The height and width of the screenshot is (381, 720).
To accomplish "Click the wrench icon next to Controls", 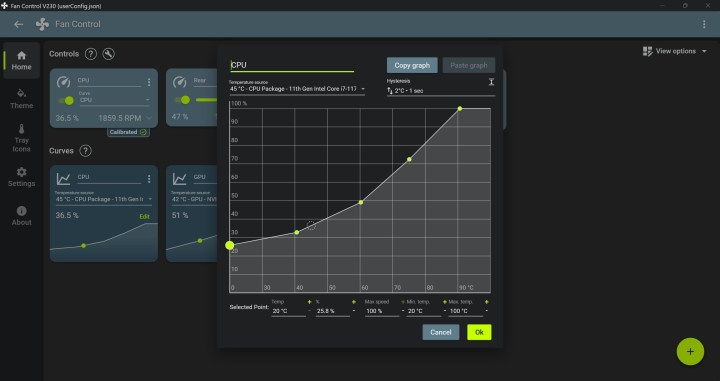I will [x=108, y=54].
